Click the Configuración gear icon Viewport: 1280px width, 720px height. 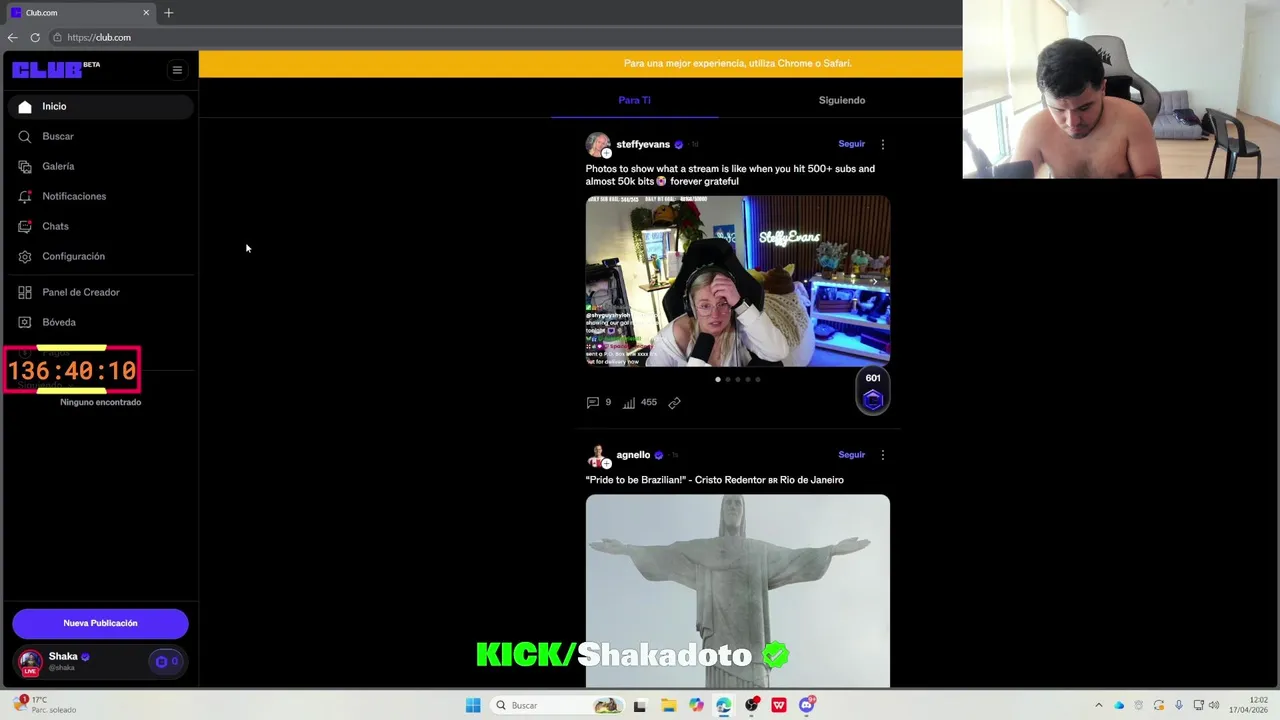pos(25,256)
